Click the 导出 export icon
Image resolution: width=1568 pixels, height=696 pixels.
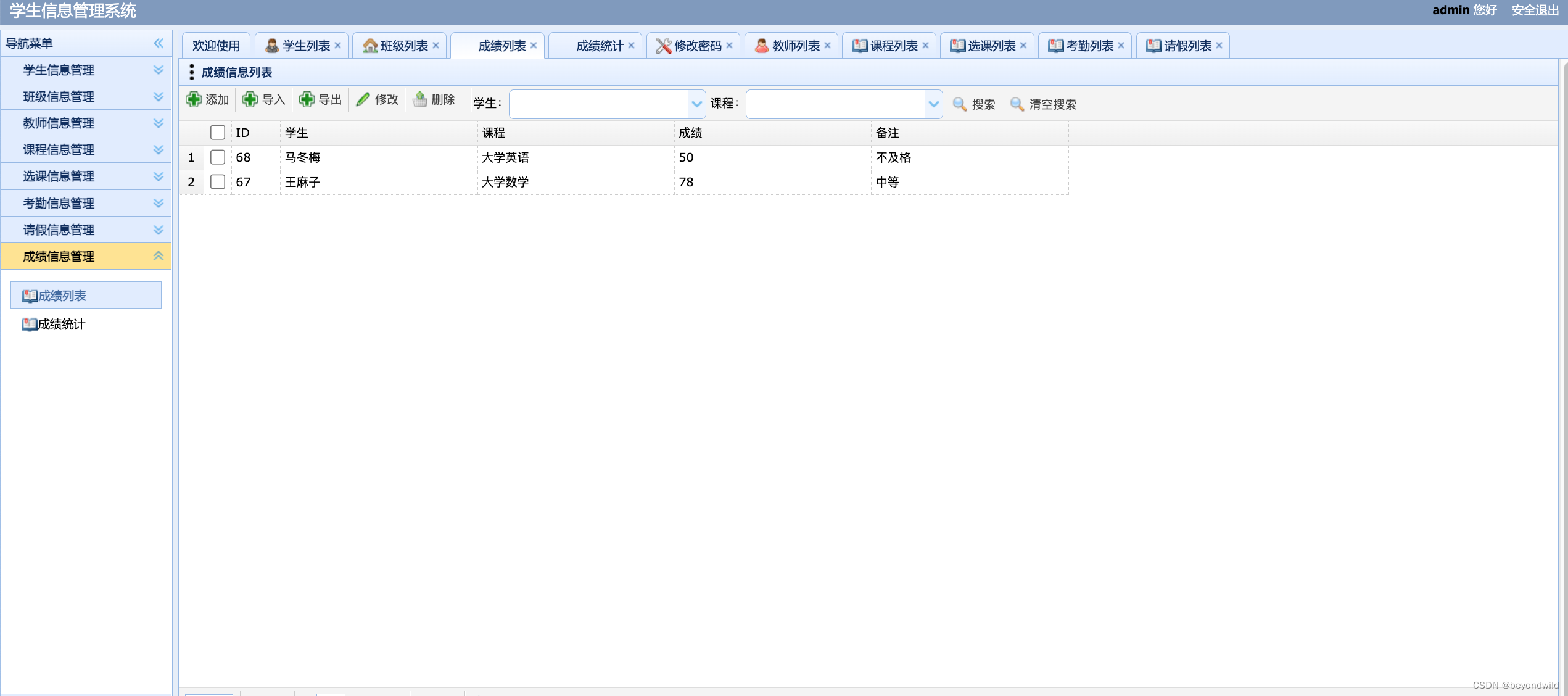307,99
